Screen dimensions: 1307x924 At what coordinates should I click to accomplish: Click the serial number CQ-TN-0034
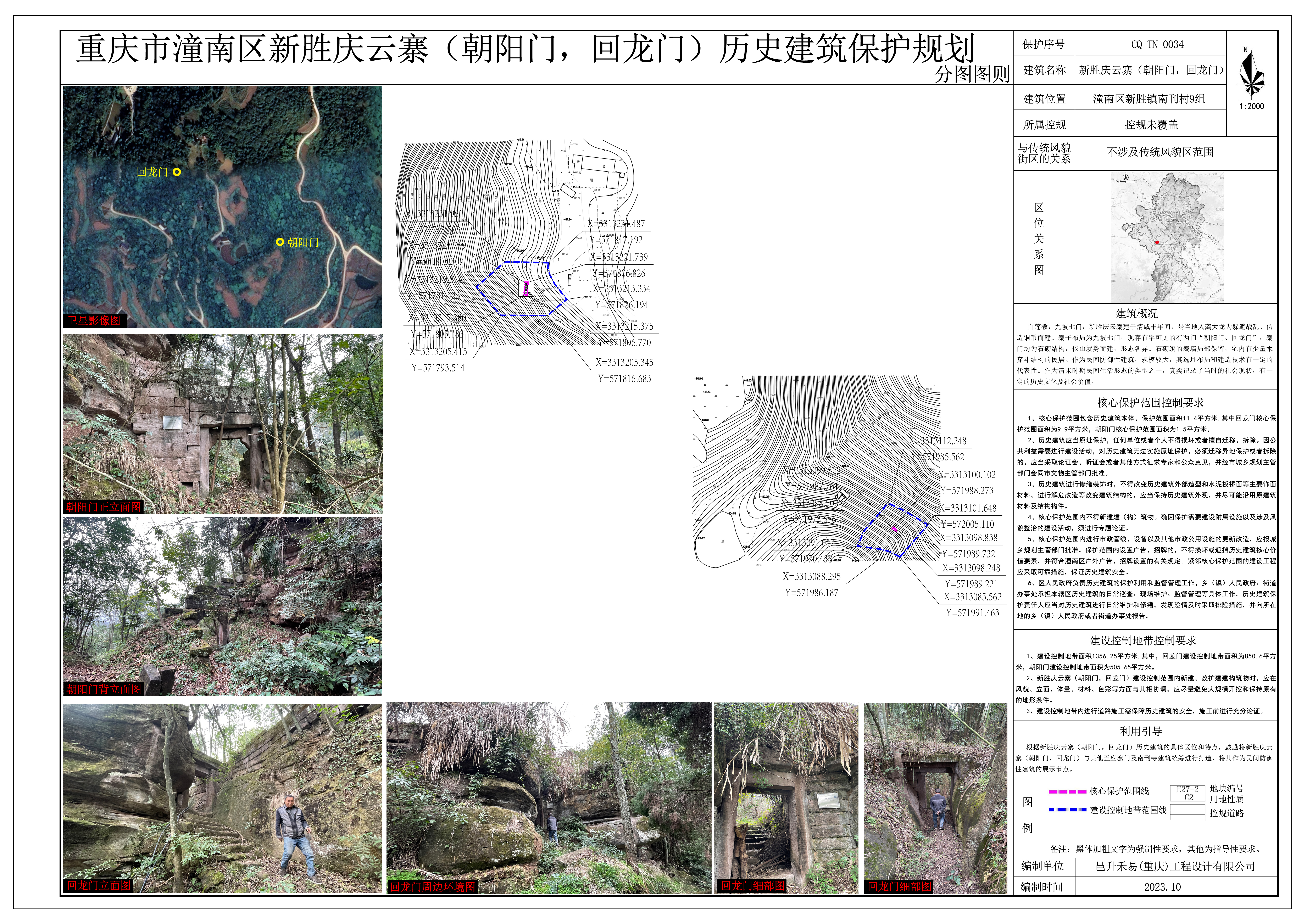click(x=1157, y=44)
